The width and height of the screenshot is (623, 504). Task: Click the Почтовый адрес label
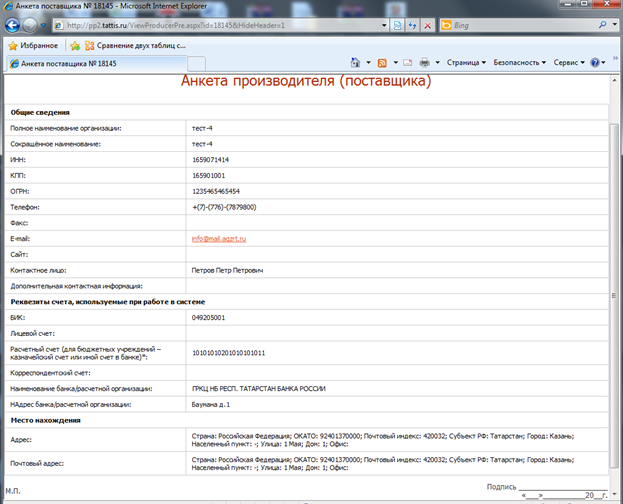(x=37, y=463)
